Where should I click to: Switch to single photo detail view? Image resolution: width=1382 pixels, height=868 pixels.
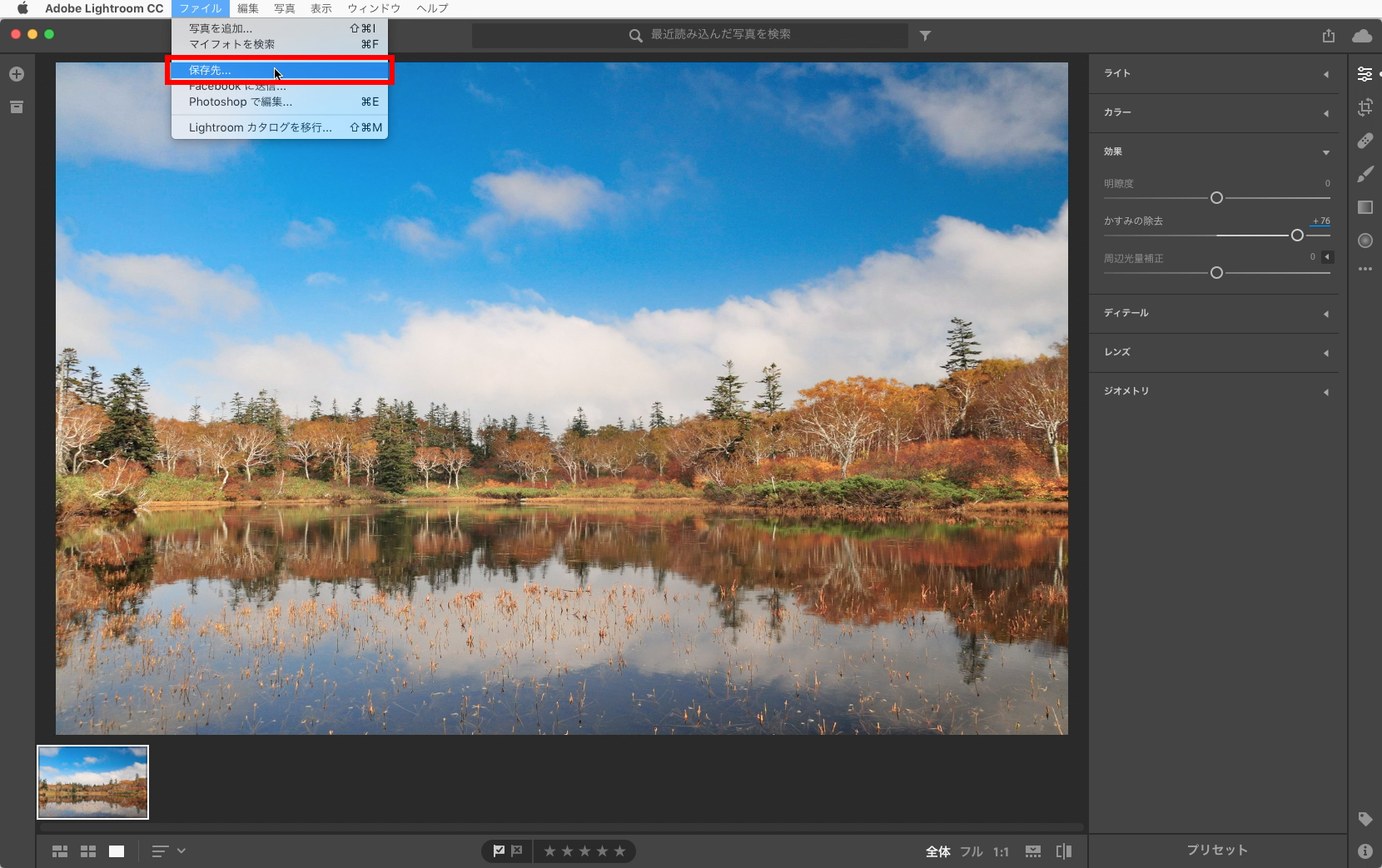pyautogui.click(x=117, y=851)
